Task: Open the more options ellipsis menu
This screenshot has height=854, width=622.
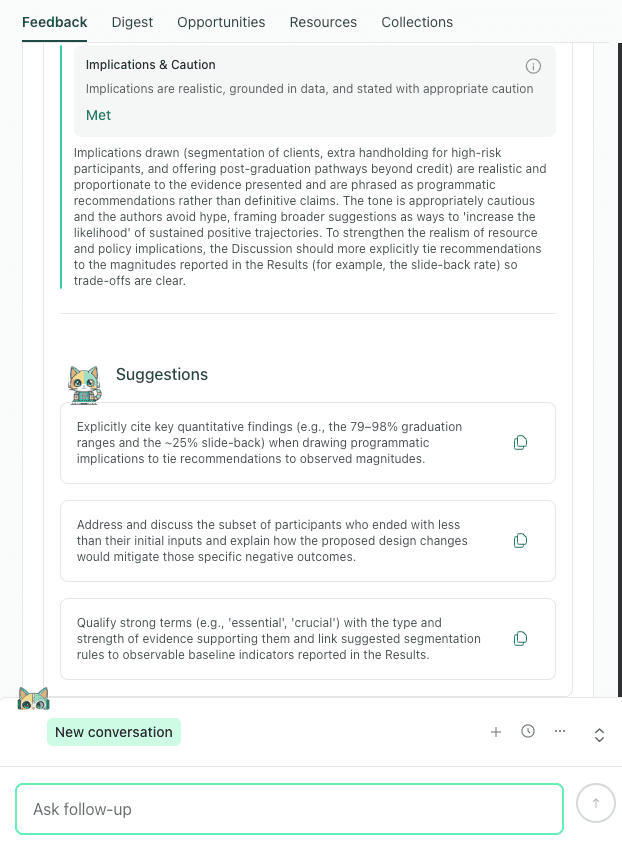Action: tap(560, 731)
